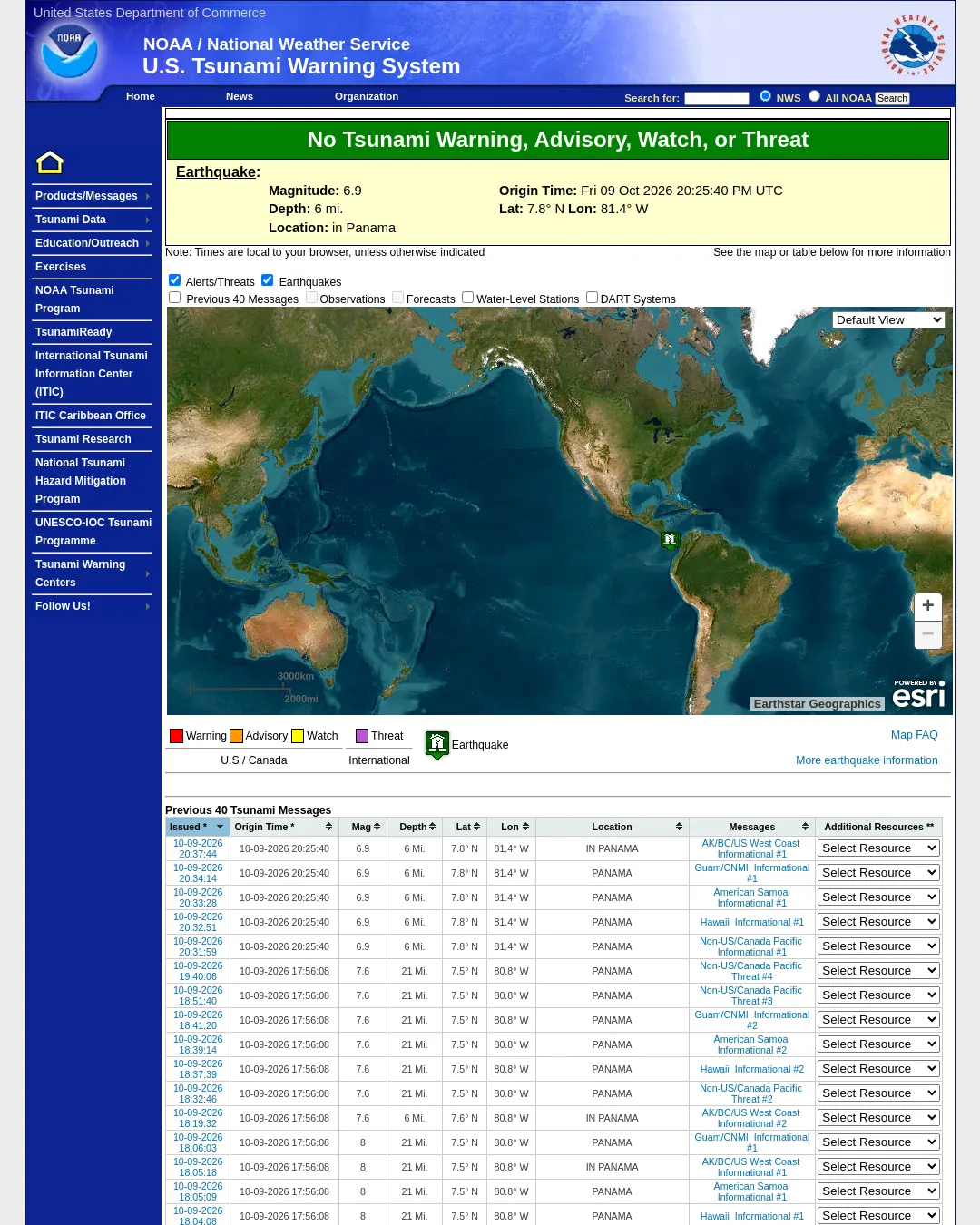Open AK/BC/US West Coast Informational #1 at 20:37:44
Screen dimensions: 980x1225
[x=751, y=848]
